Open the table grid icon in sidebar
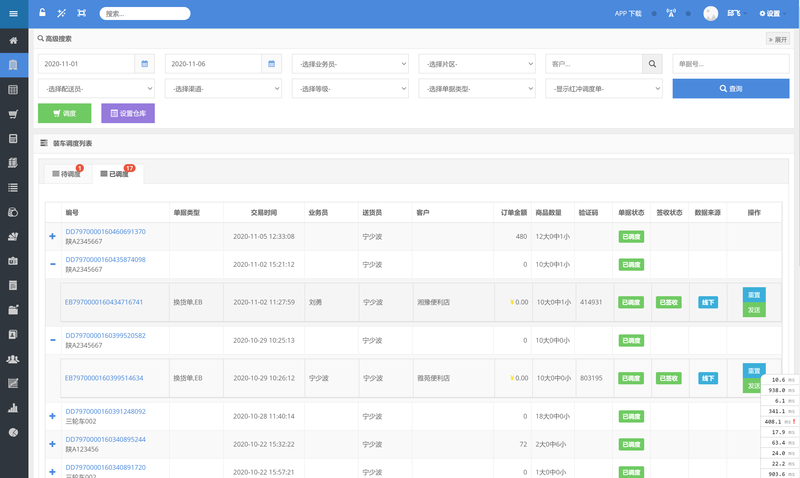 [14, 90]
